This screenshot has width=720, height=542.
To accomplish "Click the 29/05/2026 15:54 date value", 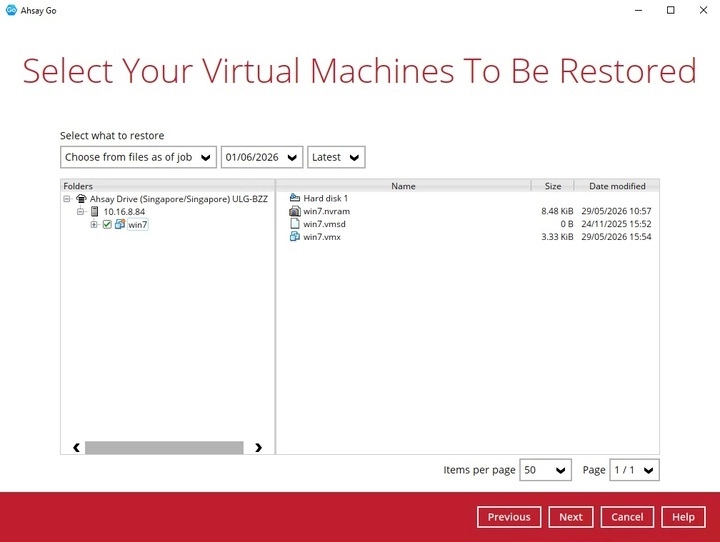I will point(616,237).
